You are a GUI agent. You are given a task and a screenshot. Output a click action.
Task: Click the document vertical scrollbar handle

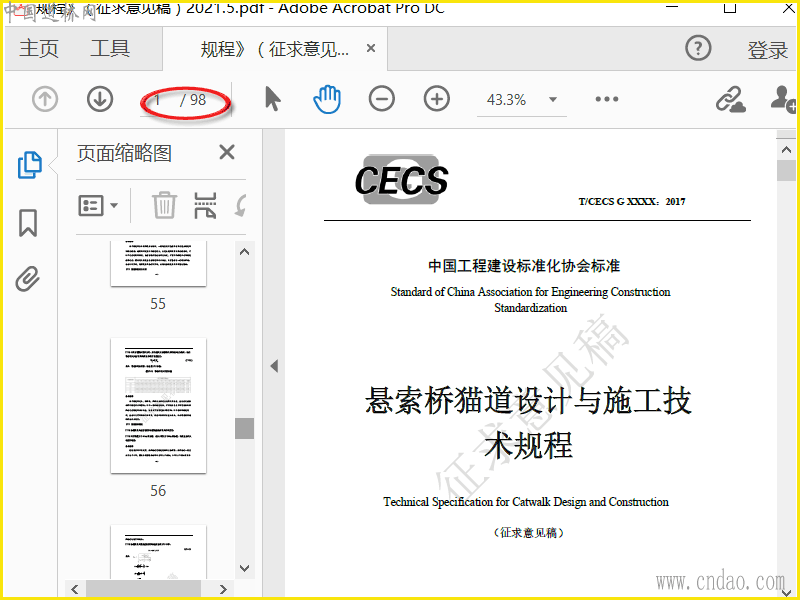[786, 170]
